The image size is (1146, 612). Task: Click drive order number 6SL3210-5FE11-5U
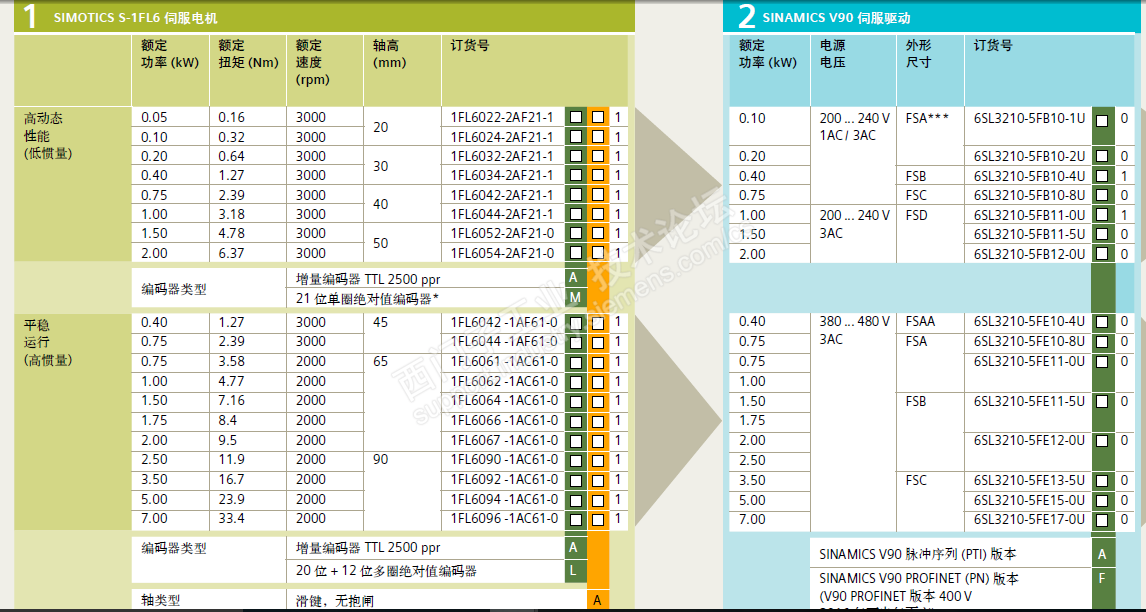(x=1029, y=401)
